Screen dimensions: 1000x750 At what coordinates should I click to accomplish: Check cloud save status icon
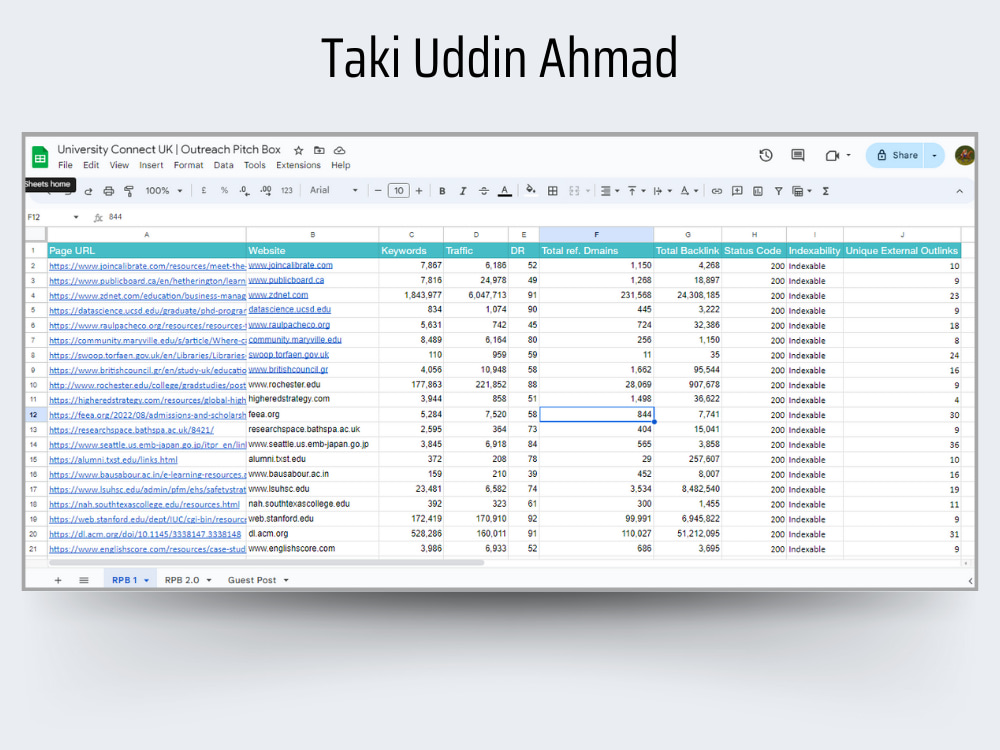click(339, 151)
